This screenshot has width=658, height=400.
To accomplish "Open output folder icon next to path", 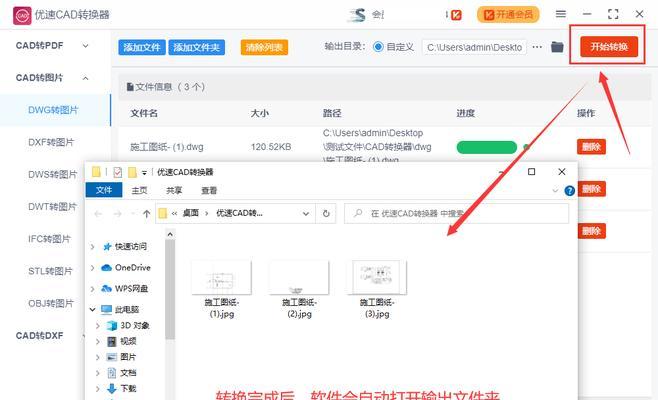I will pos(557,47).
